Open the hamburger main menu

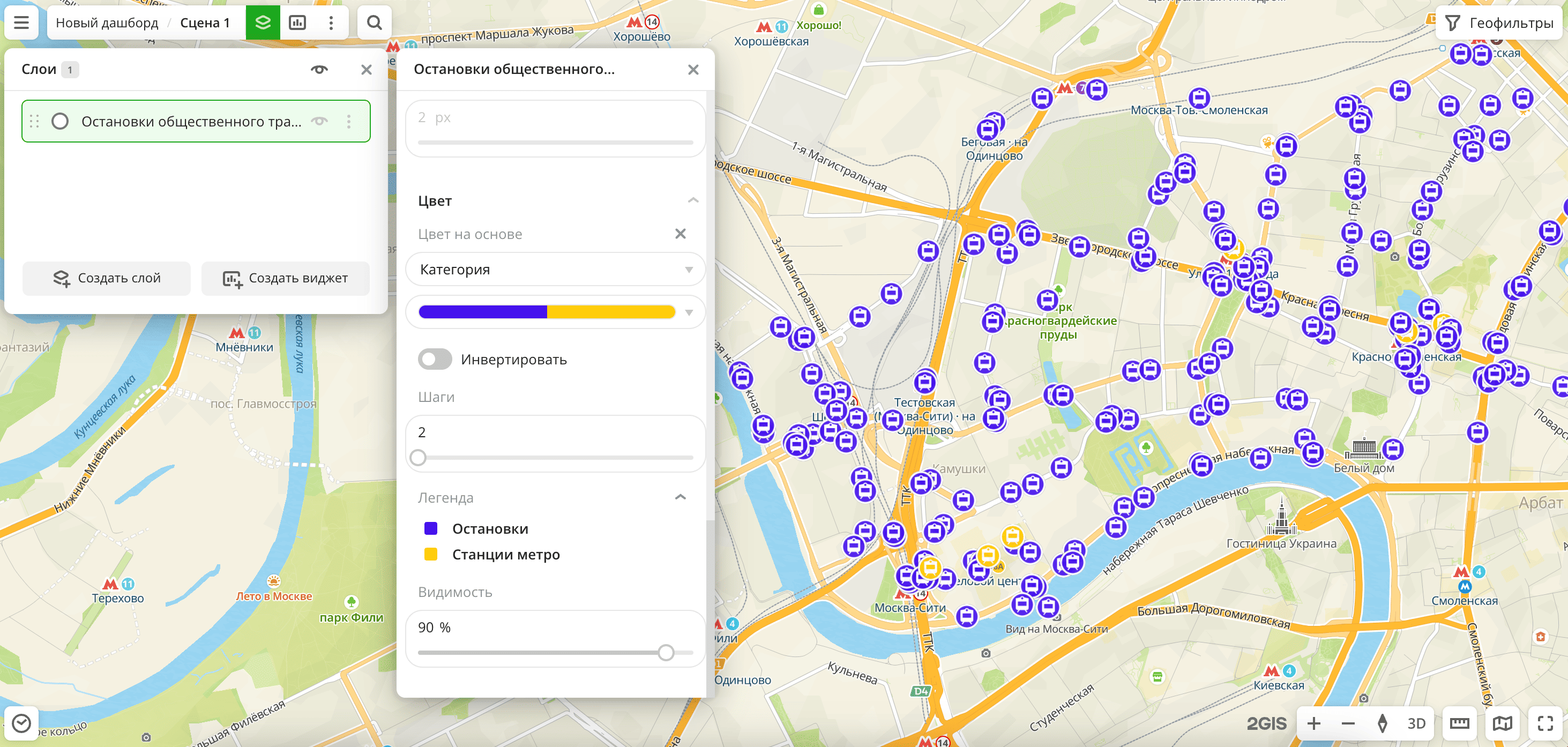pos(21,23)
